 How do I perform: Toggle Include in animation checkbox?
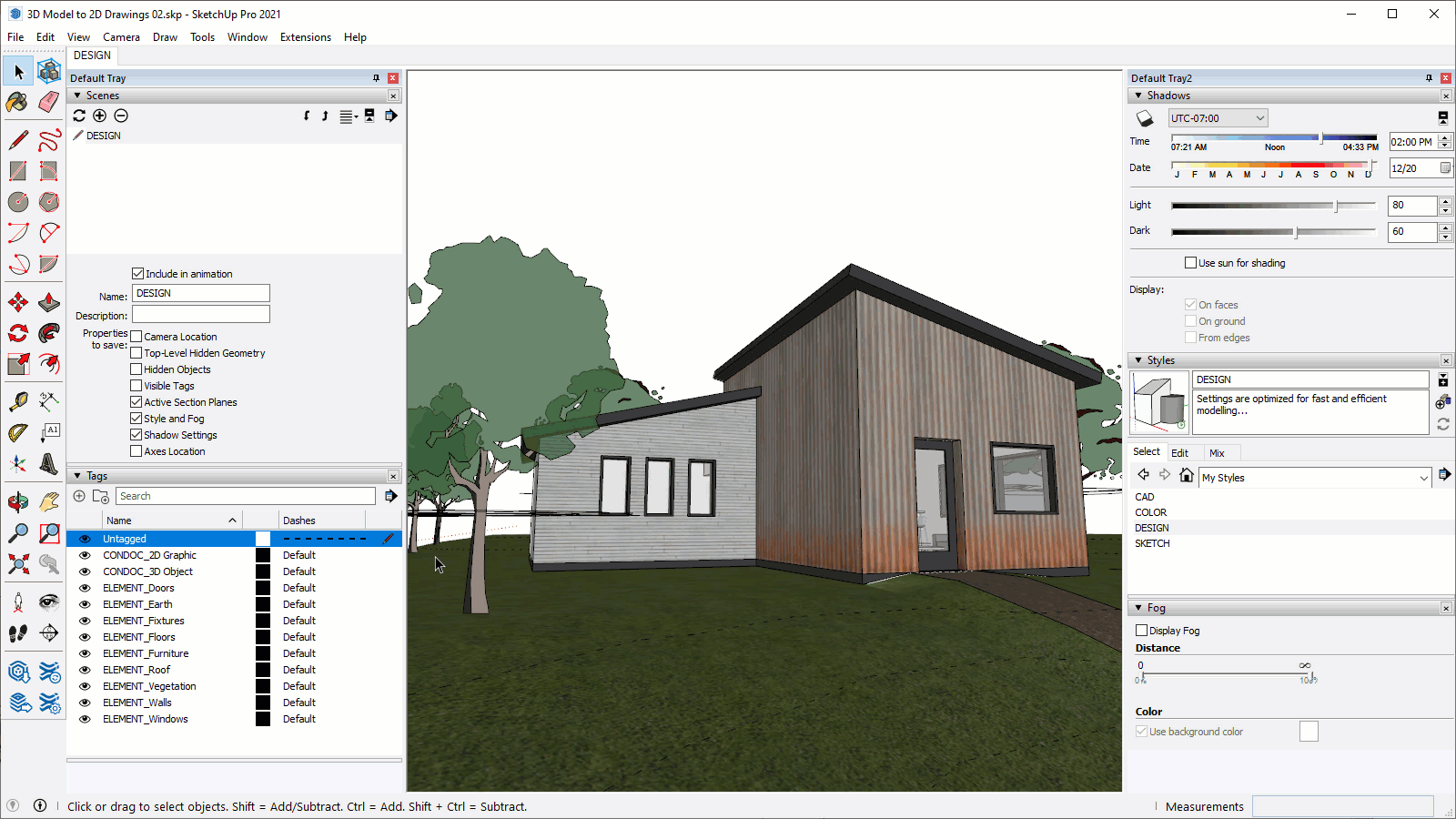click(137, 274)
